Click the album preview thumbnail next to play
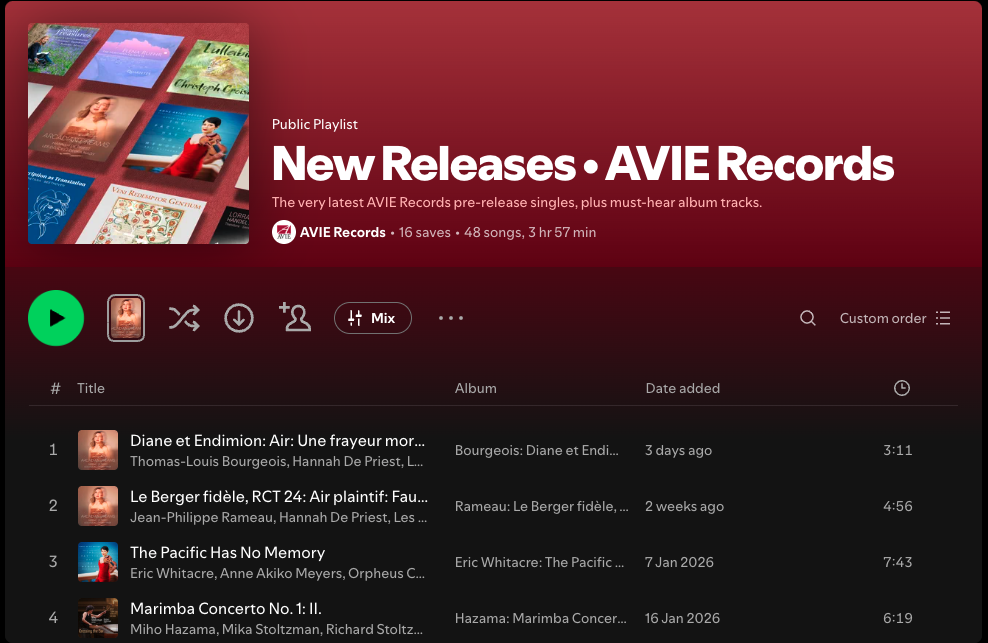This screenshot has width=988, height=643. coord(126,318)
